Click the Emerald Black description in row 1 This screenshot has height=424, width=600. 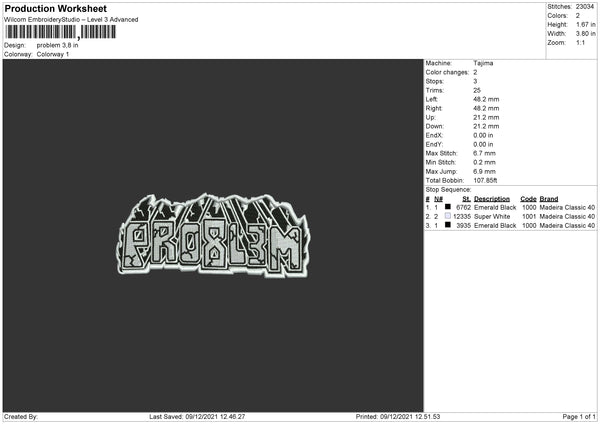point(495,207)
